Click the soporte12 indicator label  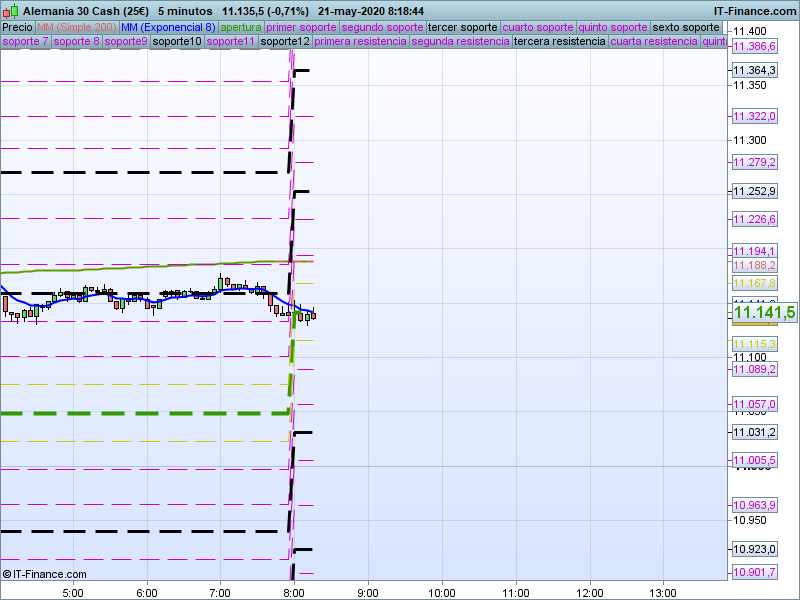tap(285, 42)
